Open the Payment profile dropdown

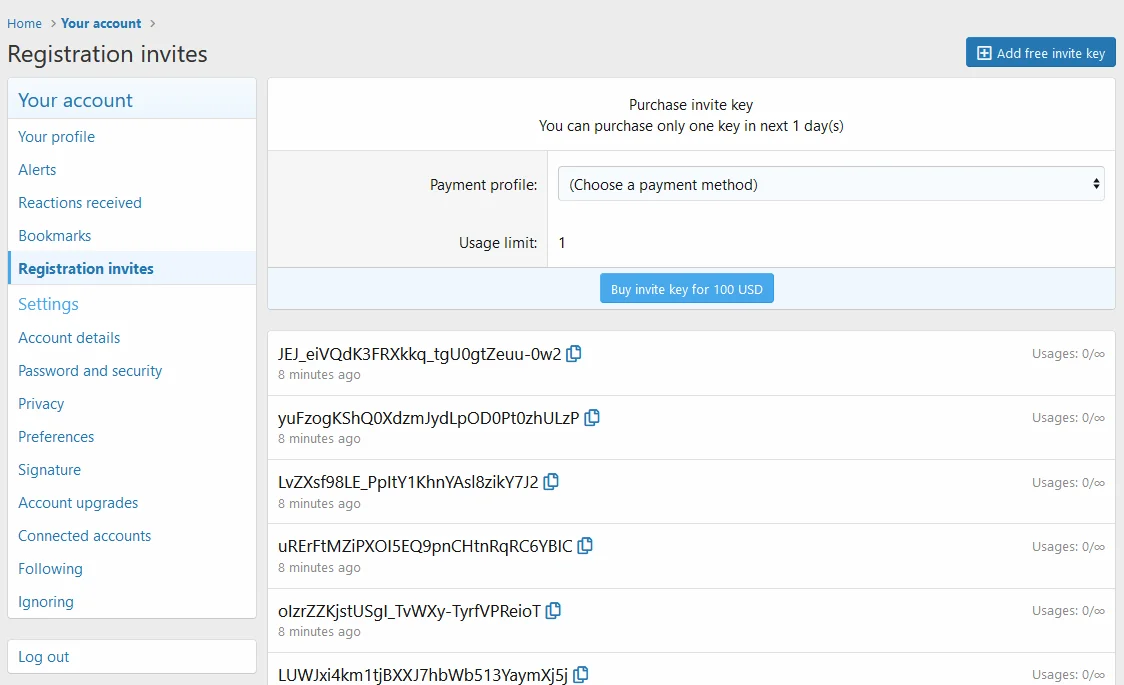tap(830, 184)
